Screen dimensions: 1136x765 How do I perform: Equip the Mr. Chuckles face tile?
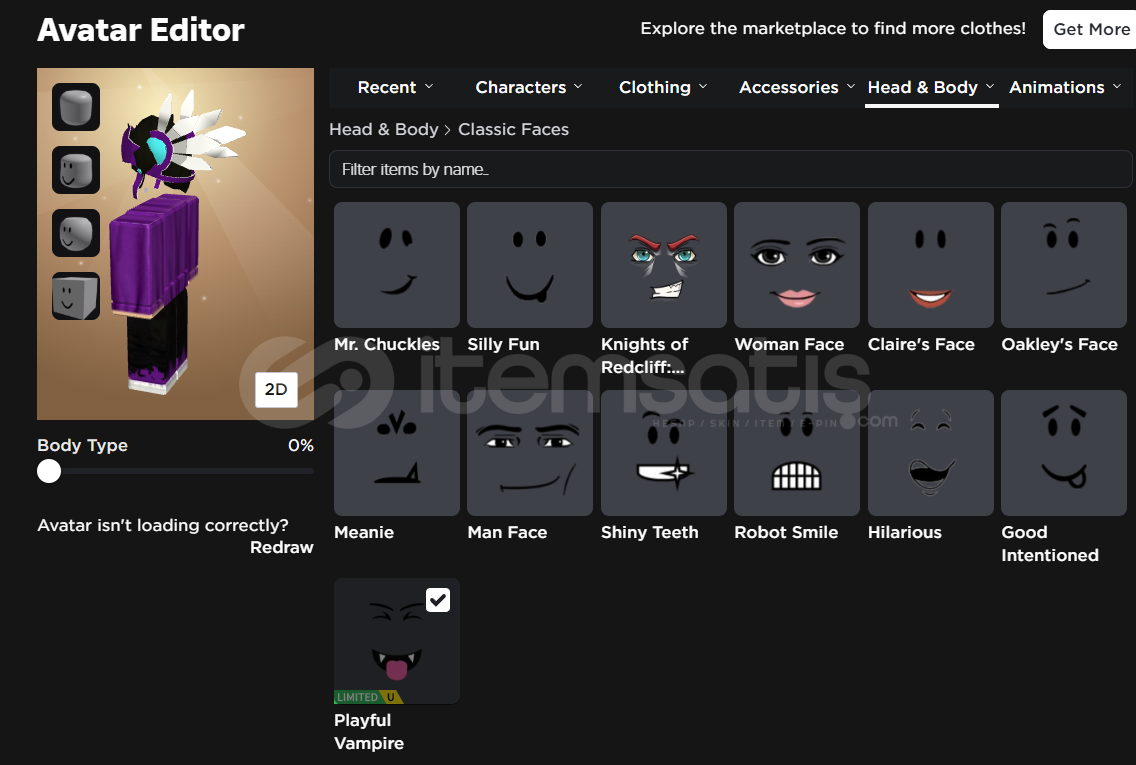point(397,265)
